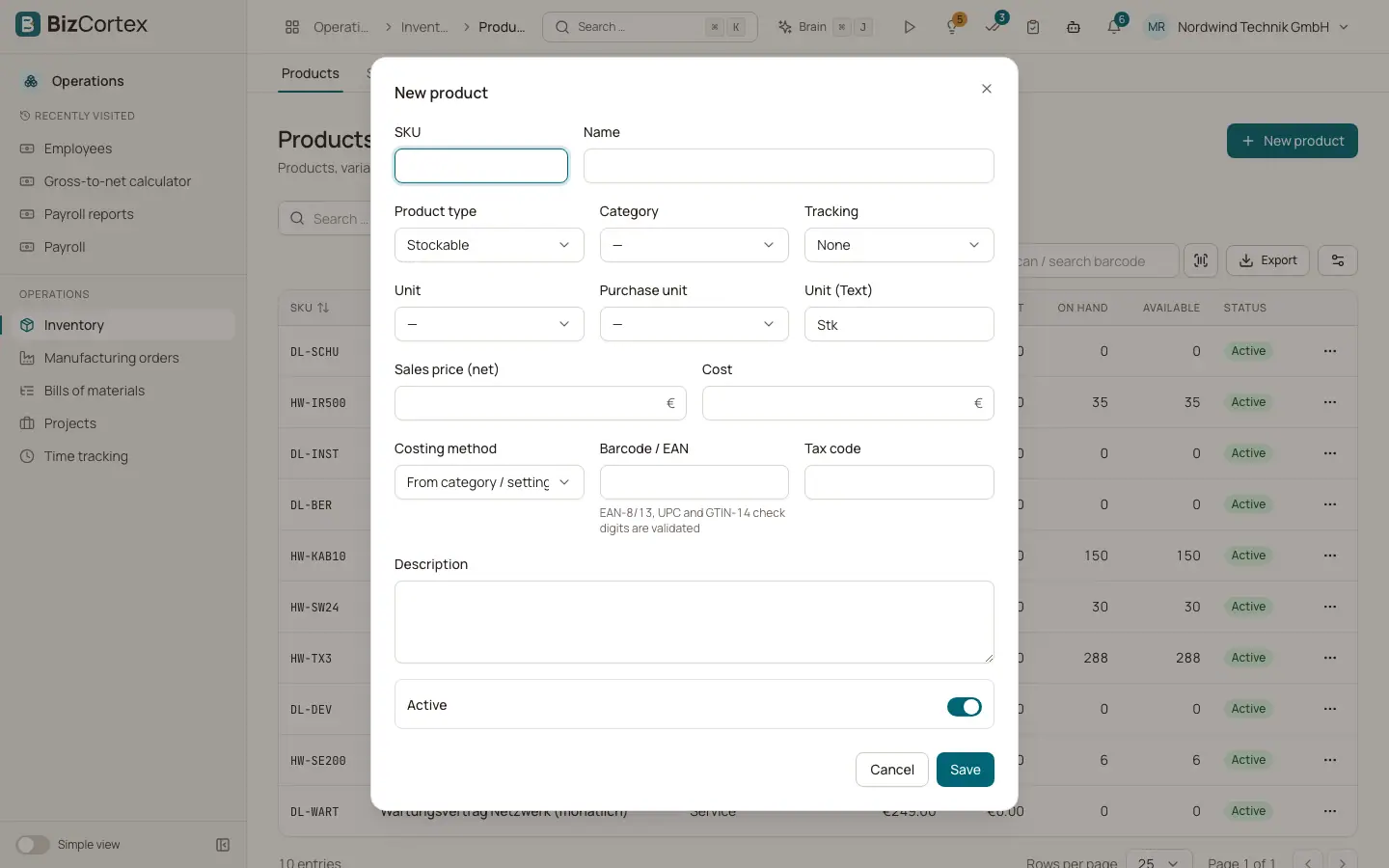Open the column settings sliders icon
The image size is (1389, 868).
(x=1338, y=260)
